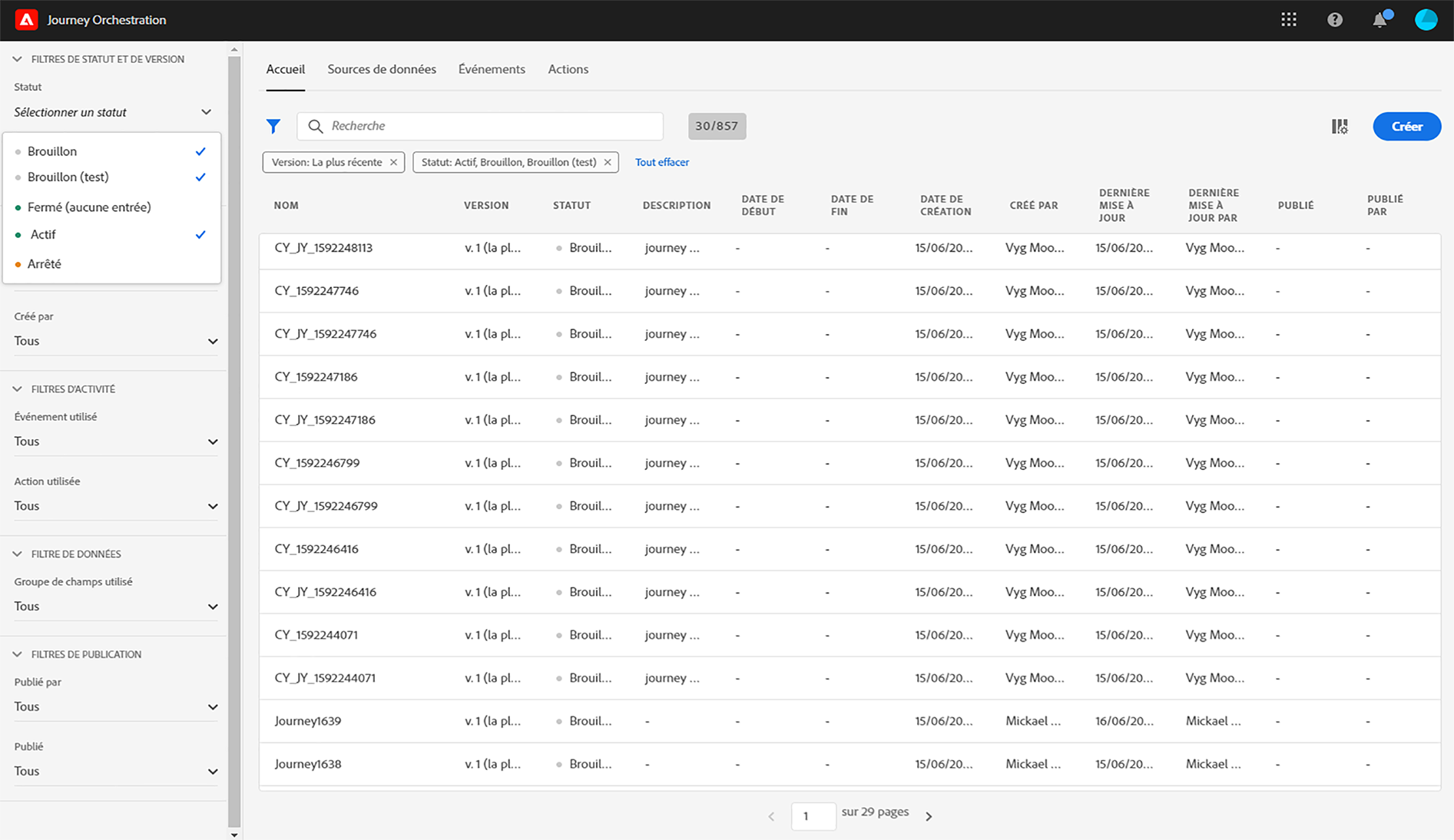Click the 'Tout effacer' link

pos(662,162)
